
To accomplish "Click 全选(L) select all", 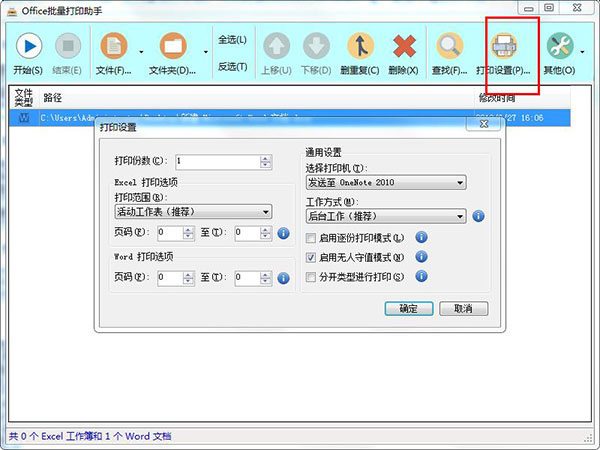I will coord(232,40).
